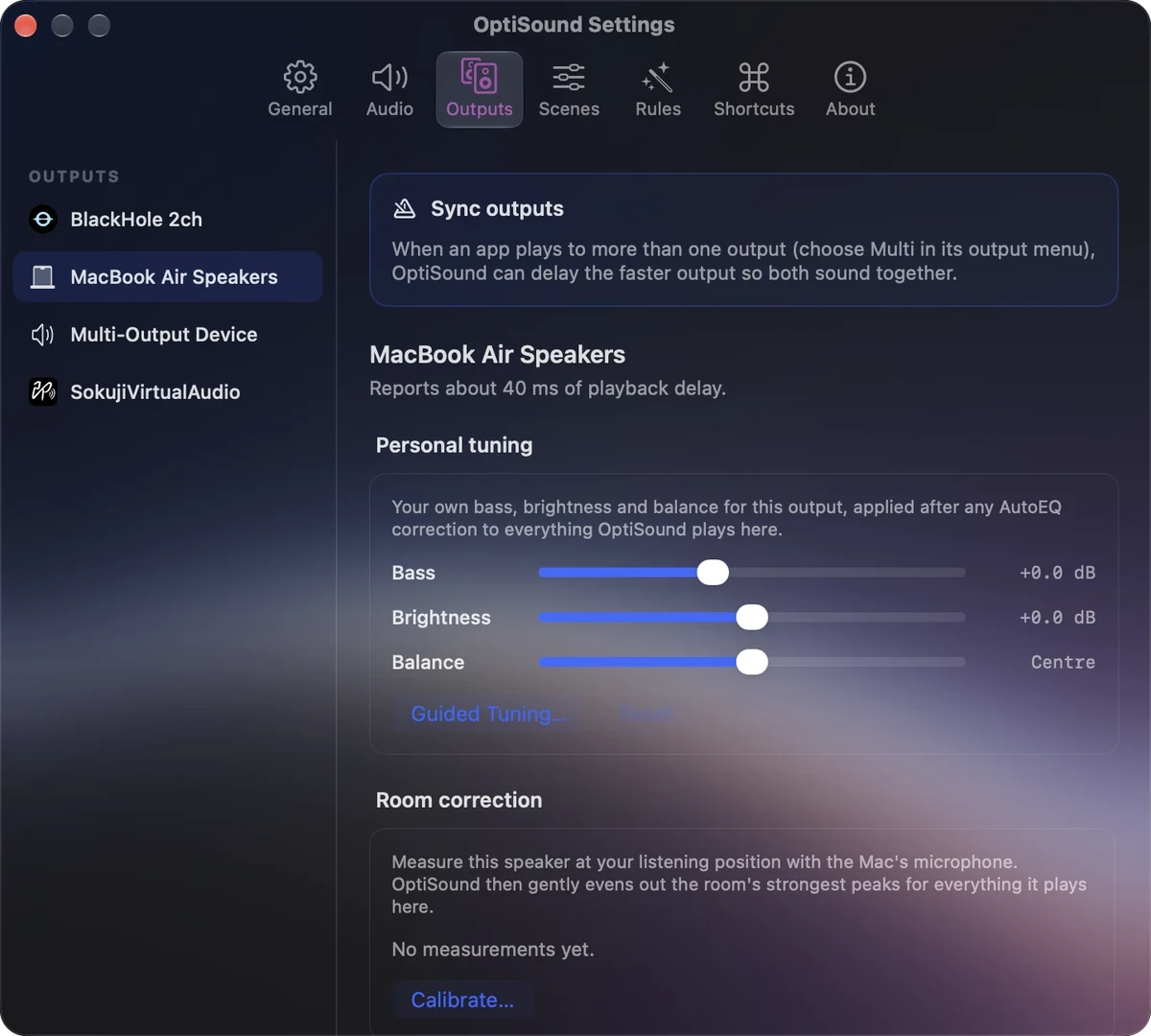
Task: Click "Reports about 40 ms of playback delay" text
Action: click(x=548, y=388)
